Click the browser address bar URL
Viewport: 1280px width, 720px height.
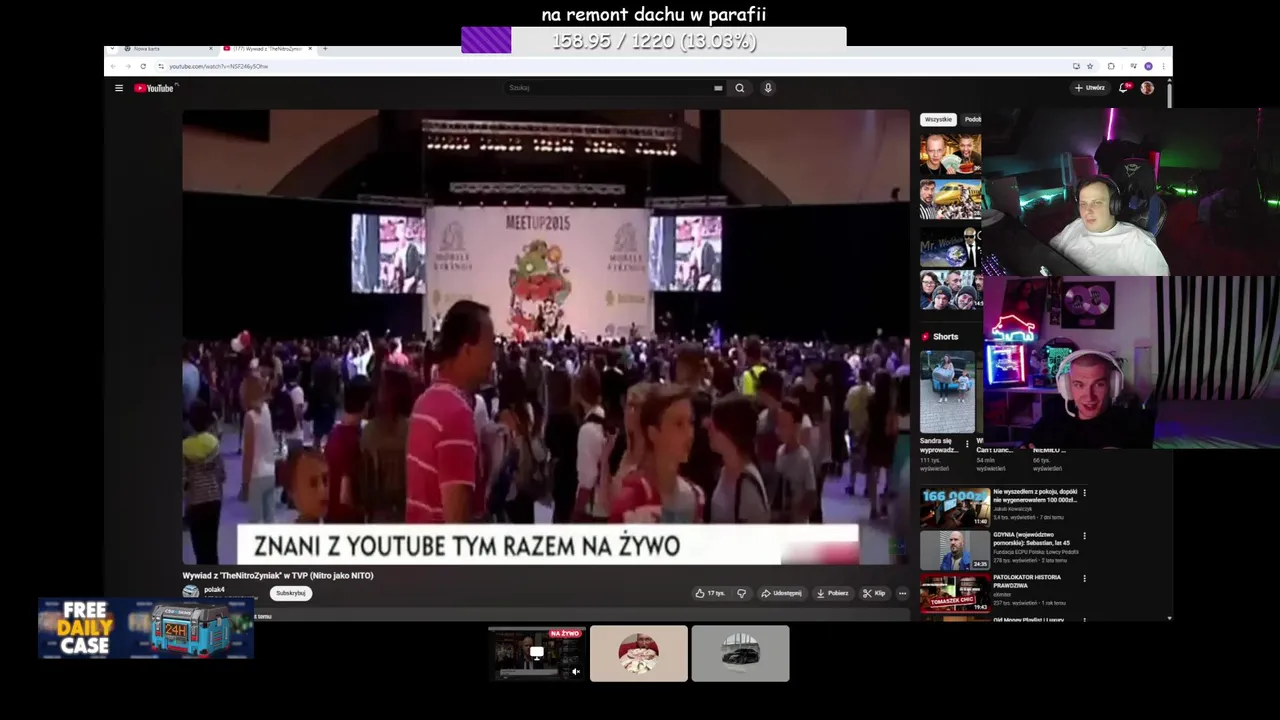[218, 66]
